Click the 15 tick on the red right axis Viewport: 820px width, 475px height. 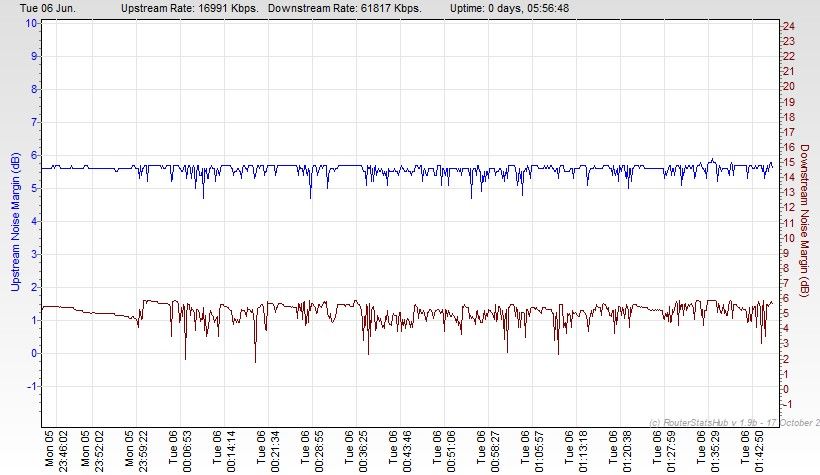pyautogui.click(x=788, y=162)
